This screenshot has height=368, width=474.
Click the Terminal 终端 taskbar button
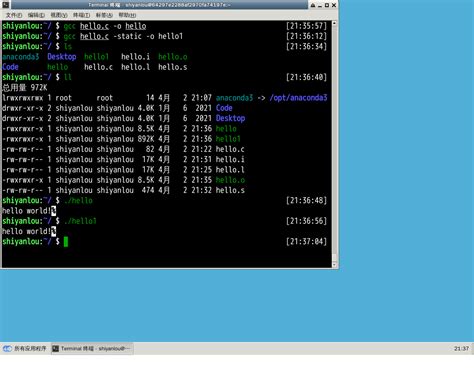click(92, 349)
